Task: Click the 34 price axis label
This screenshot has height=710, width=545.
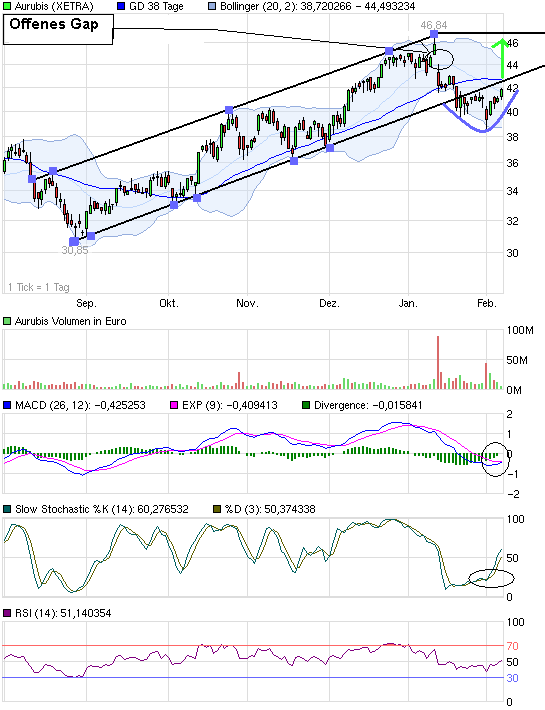Action: tap(512, 191)
